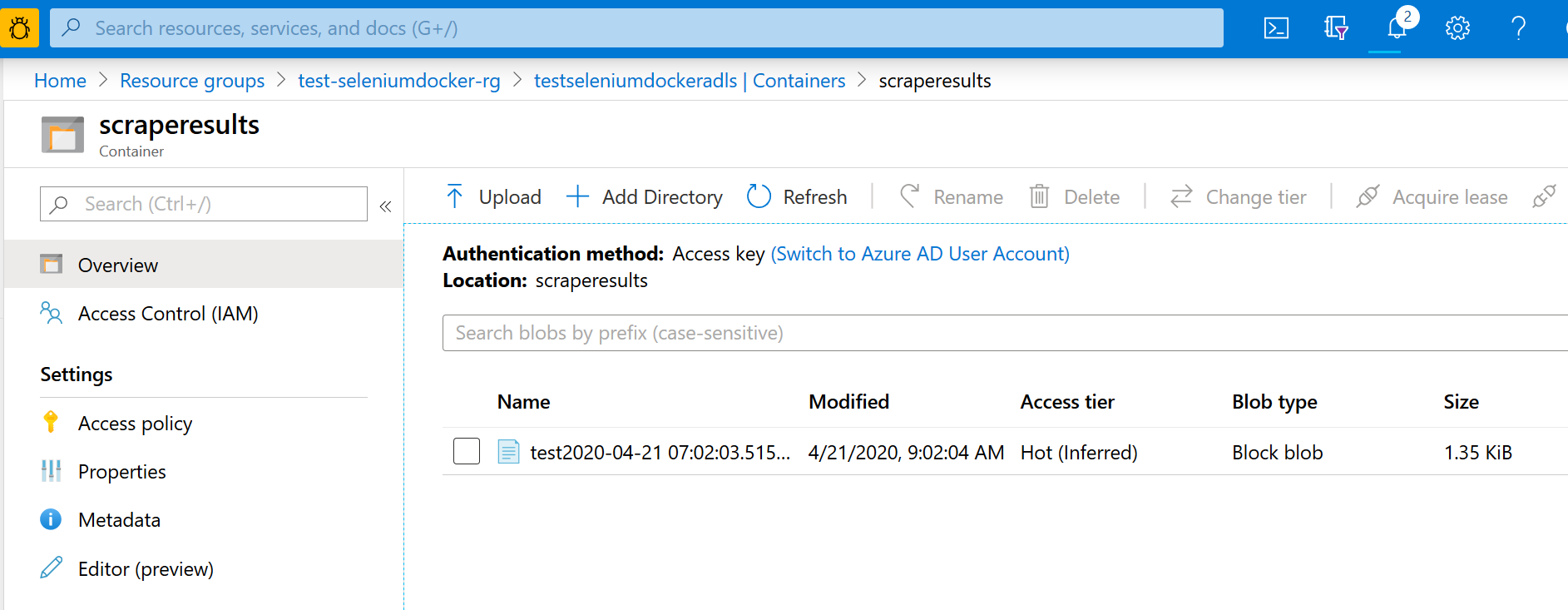The width and height of the screenshot is (1568, 610).
Task: Open the Directory and subscription filter icon
Action: [x=1336, y=28]
